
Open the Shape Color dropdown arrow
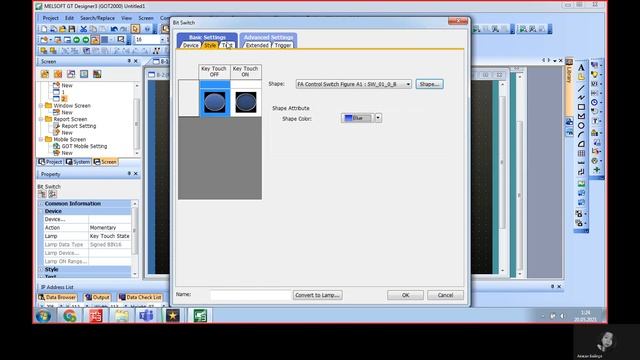pyautogui.click(x=378, y=118)
